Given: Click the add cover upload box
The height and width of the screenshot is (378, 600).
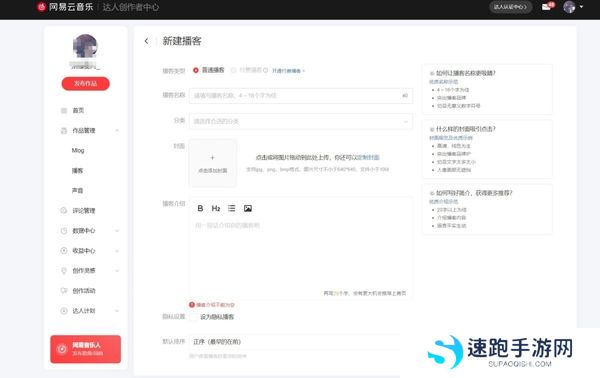Looking at the screenshot, I should 212,163.
